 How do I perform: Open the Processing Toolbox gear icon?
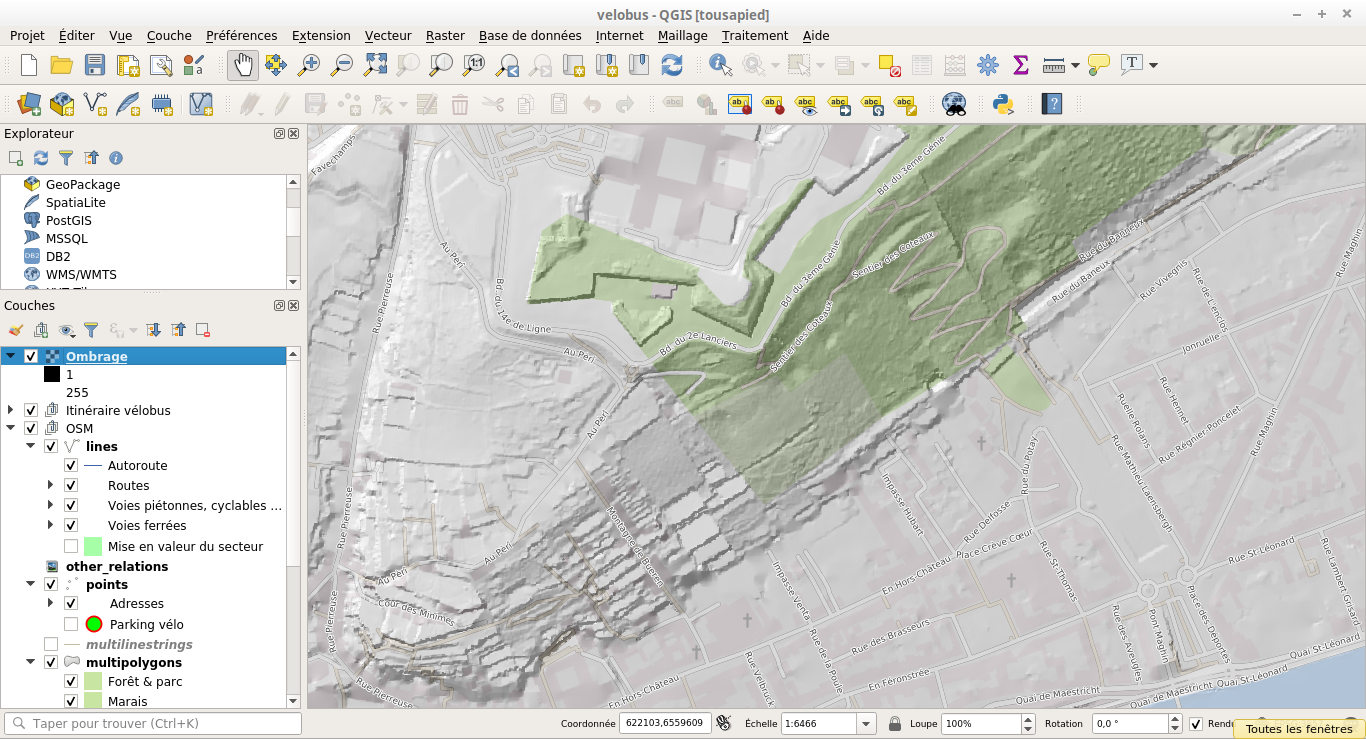(987, 65)
